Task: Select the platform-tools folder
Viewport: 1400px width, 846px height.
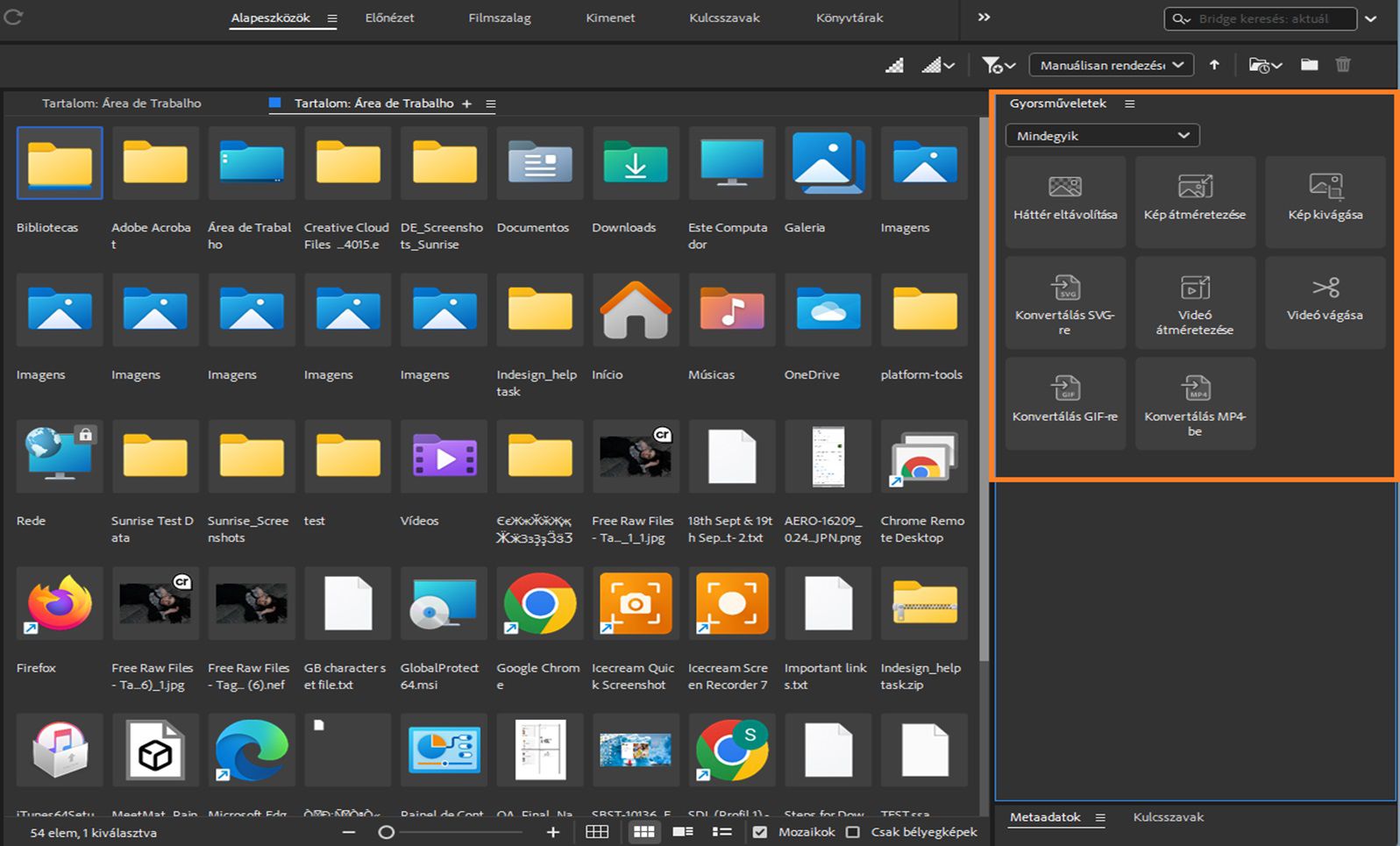Action: pos(924,309)
